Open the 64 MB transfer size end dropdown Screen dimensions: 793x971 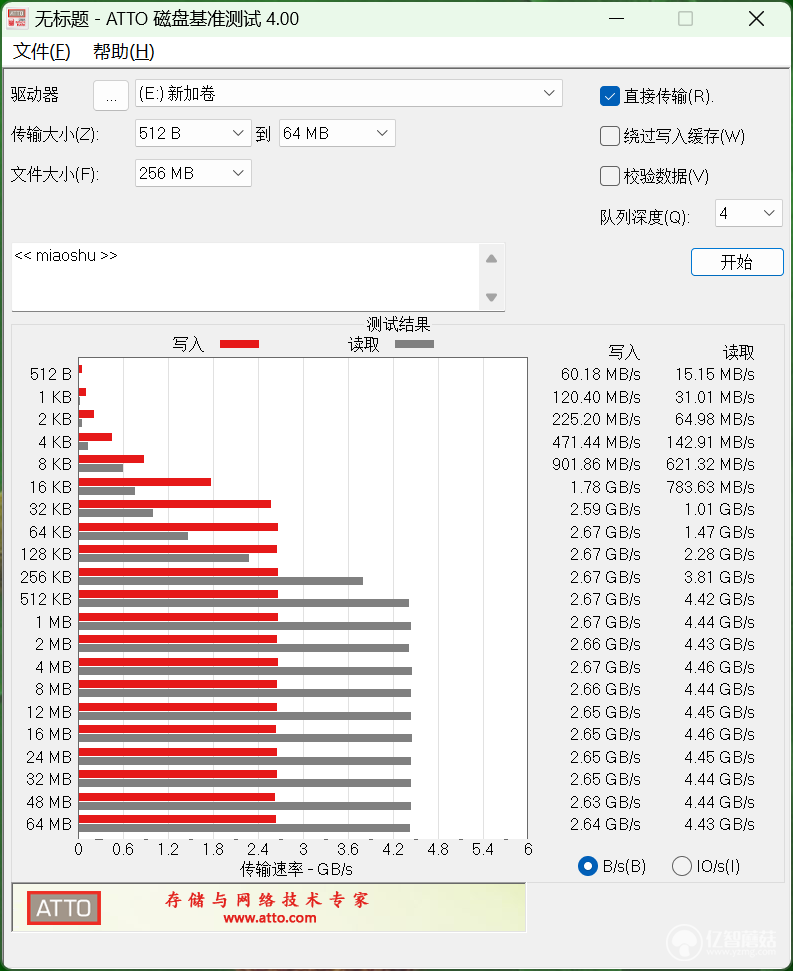click(337, 133)
